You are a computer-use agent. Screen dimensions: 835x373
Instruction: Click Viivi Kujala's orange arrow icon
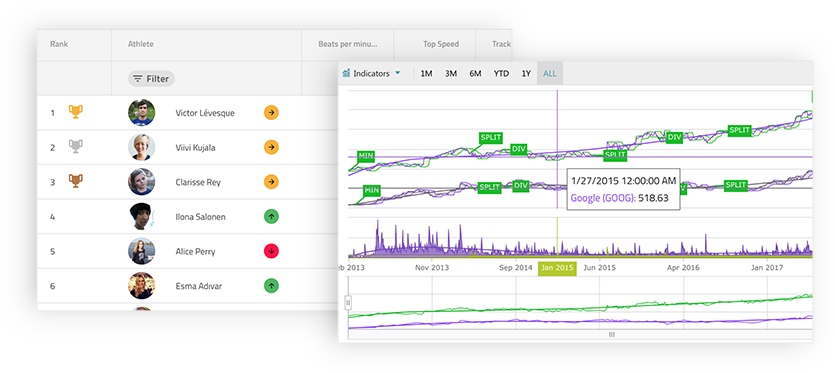pyautogui.click(x=272, y=147)
